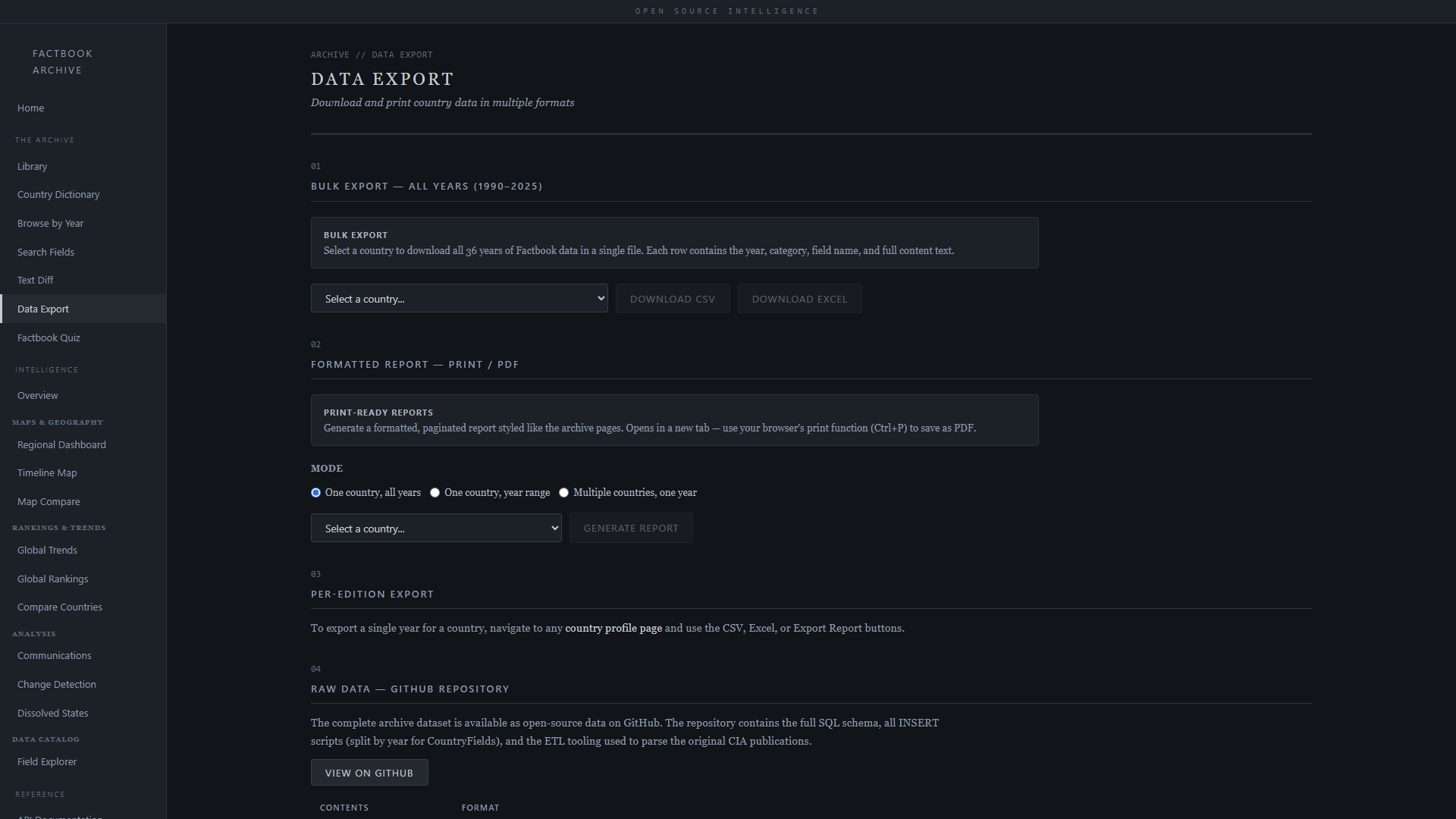
Task: Open Browse by Year page
Action: coord(50,224)
